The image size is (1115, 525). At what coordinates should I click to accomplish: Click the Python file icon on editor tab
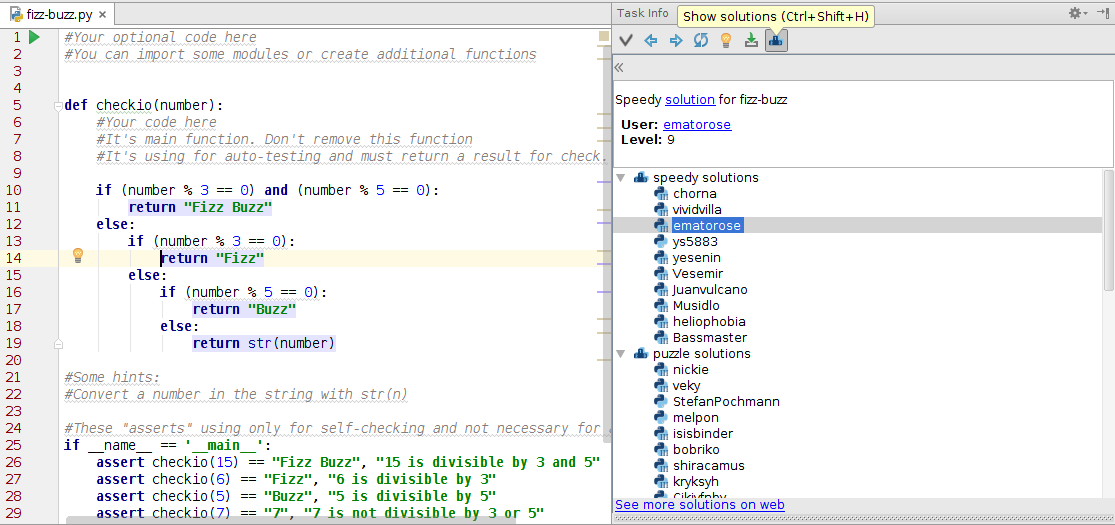tap(16, 14)
